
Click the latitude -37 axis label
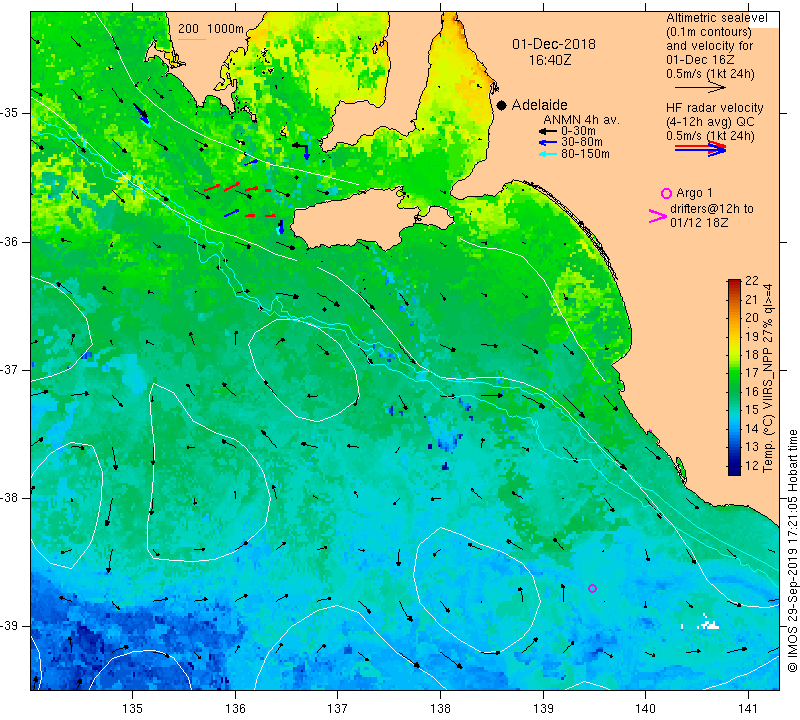pos(10,369)
